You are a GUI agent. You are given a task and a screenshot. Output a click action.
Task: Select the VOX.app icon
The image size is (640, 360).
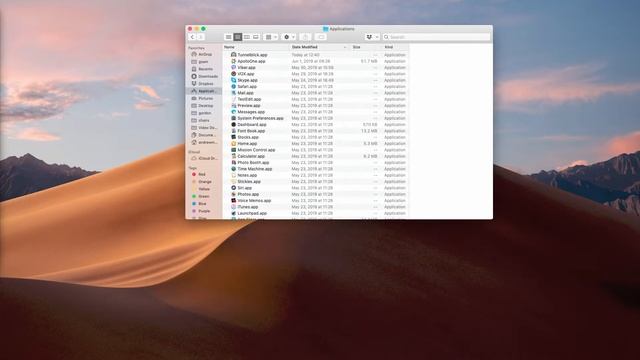[233, 74]
